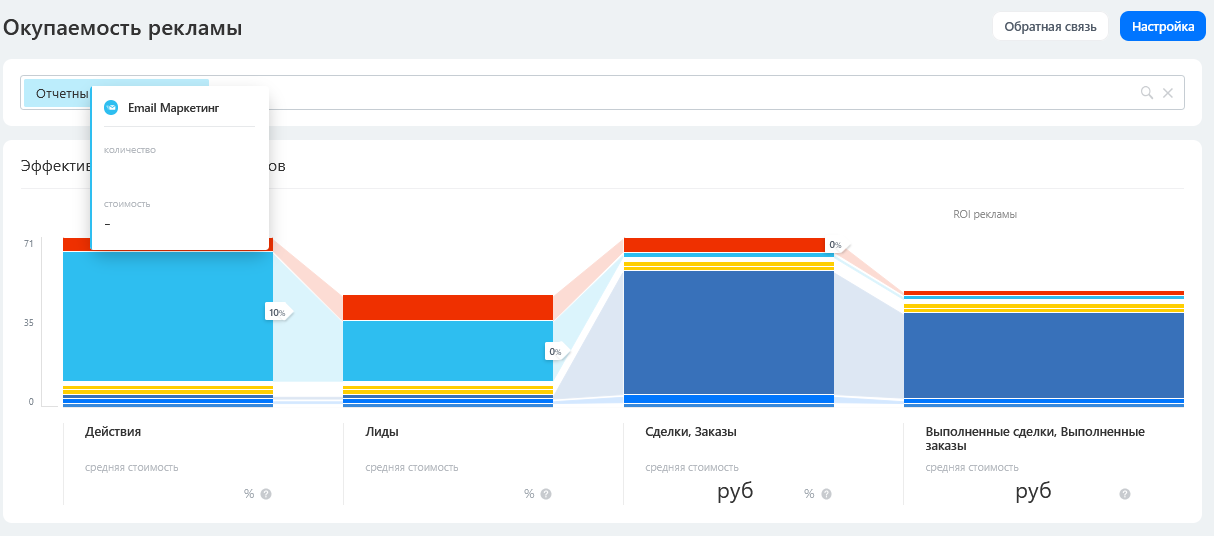
Task: Click the help icon under Лиды column
Action: point(546,494)
